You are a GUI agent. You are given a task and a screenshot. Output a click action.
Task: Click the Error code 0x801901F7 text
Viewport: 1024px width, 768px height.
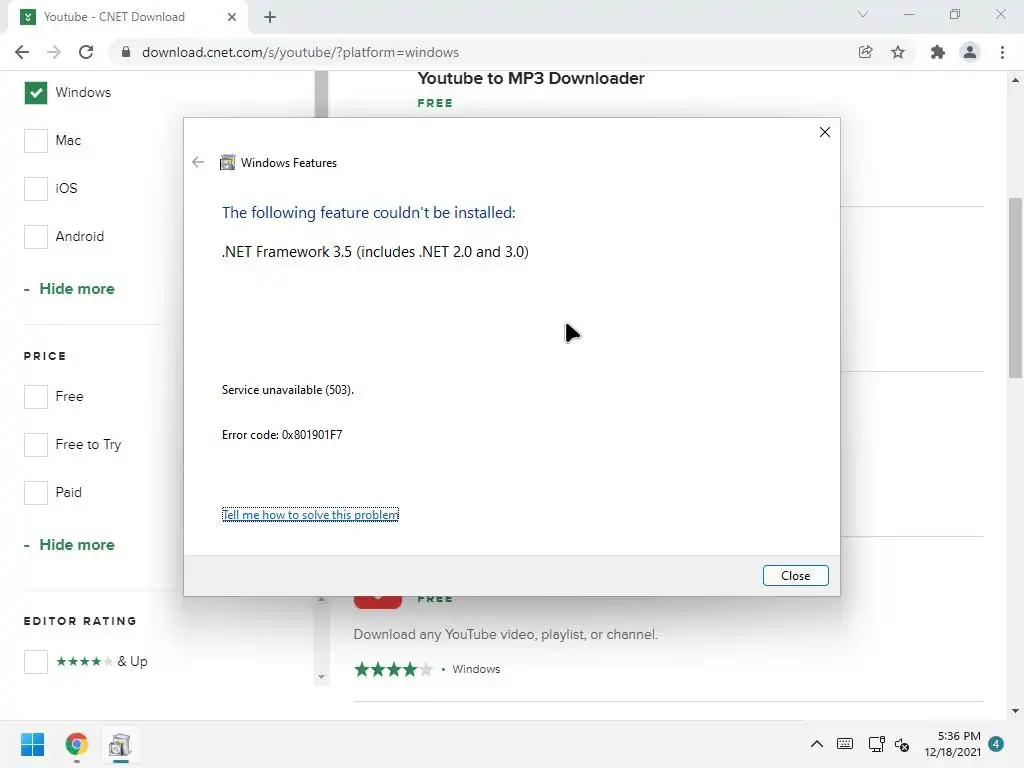click(x=282, y=435)
